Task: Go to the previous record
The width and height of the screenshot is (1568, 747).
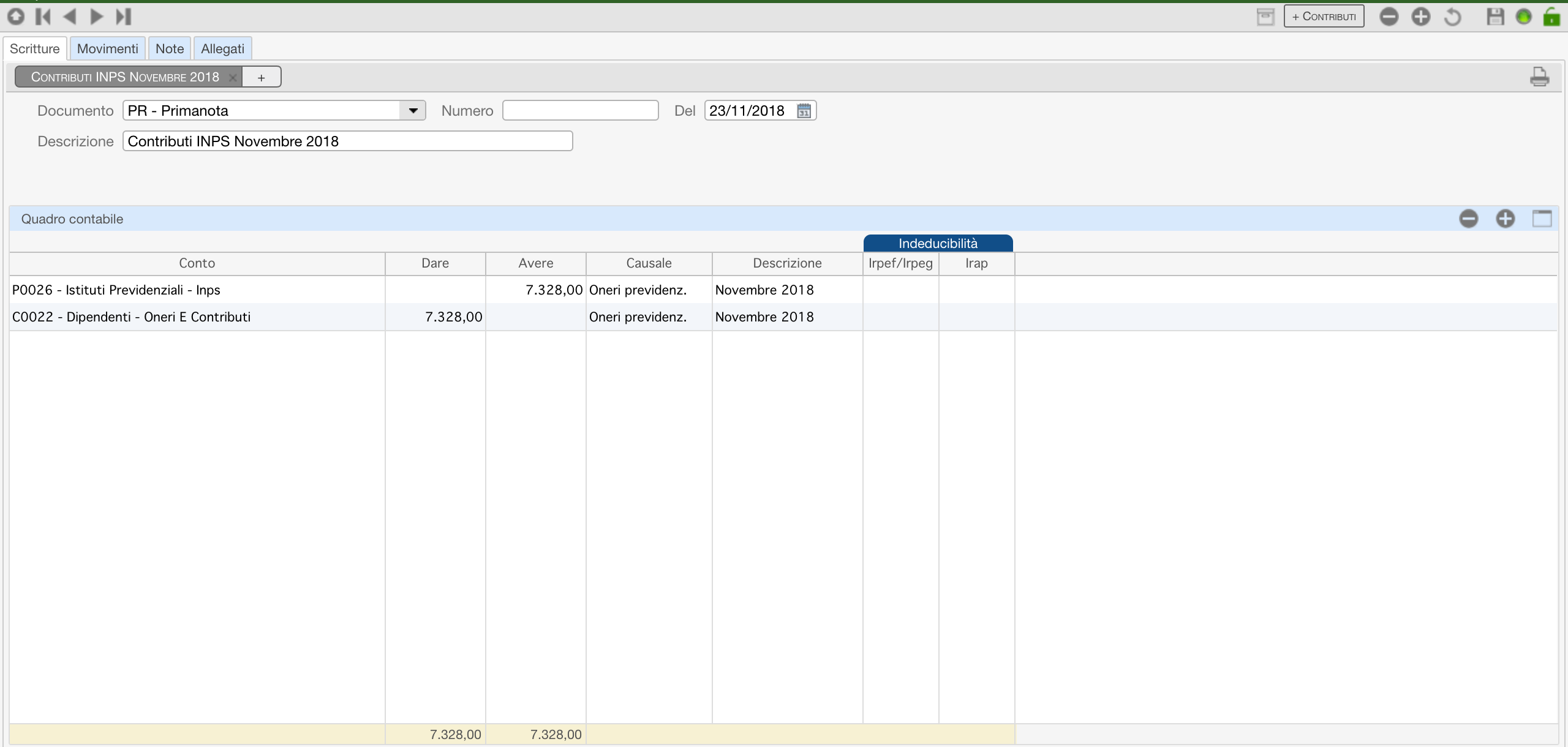Action: click(70, 17)
